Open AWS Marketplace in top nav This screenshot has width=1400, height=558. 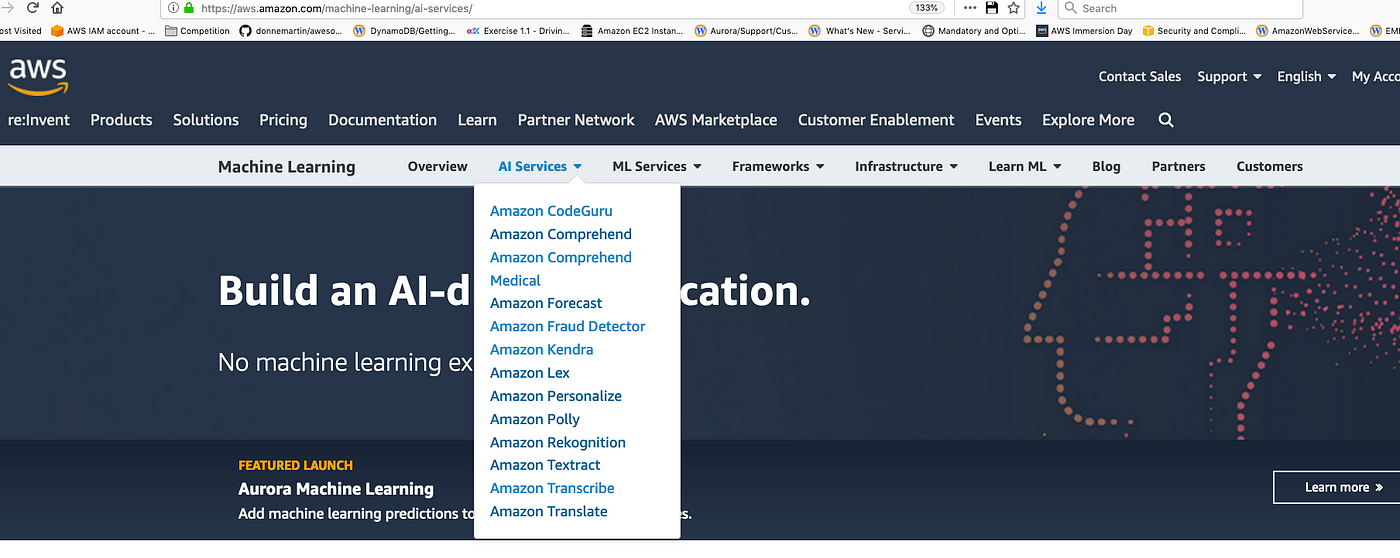[716, 120]
